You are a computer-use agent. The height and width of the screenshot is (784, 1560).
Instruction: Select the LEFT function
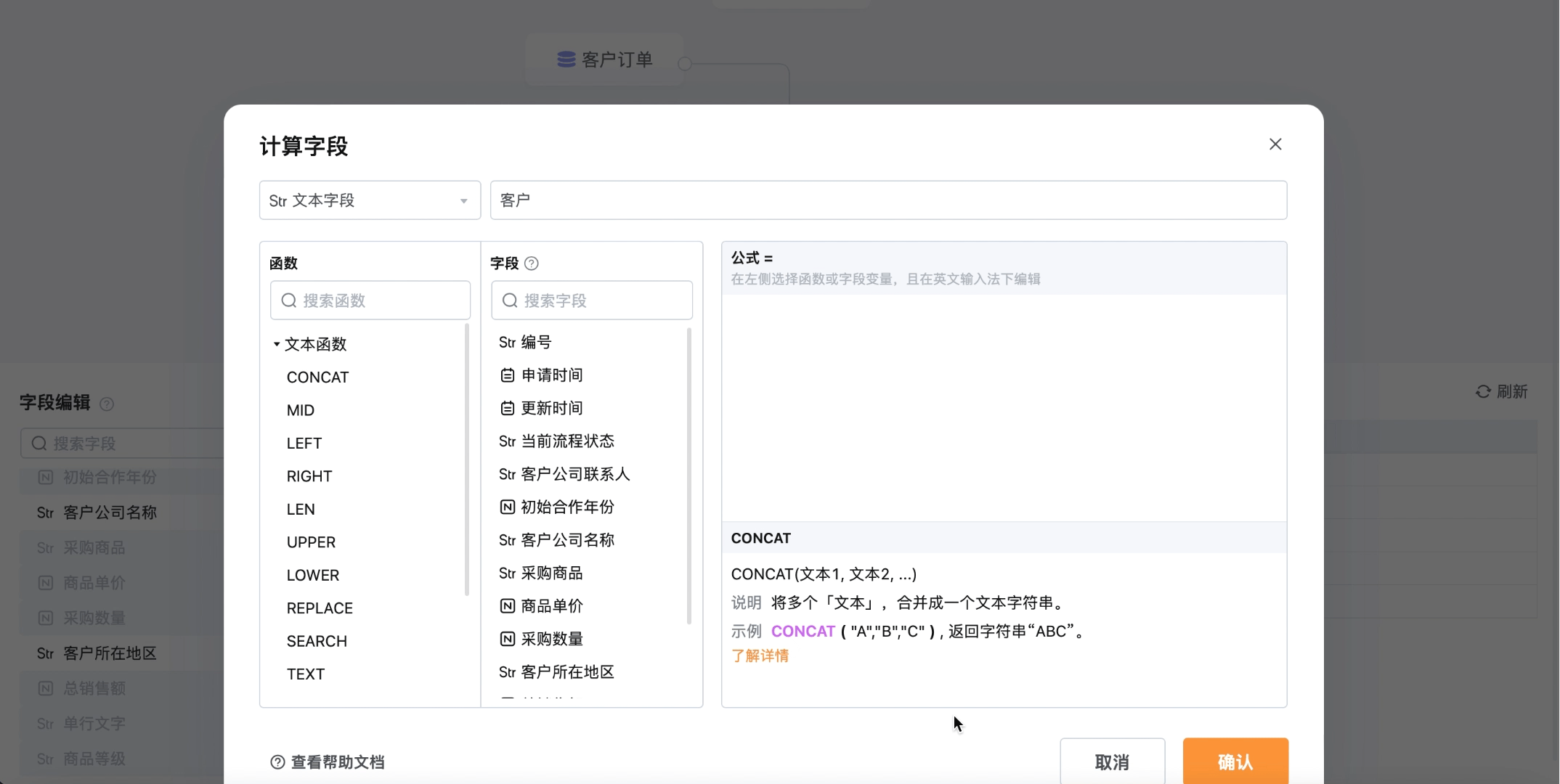tap(304, 444)
